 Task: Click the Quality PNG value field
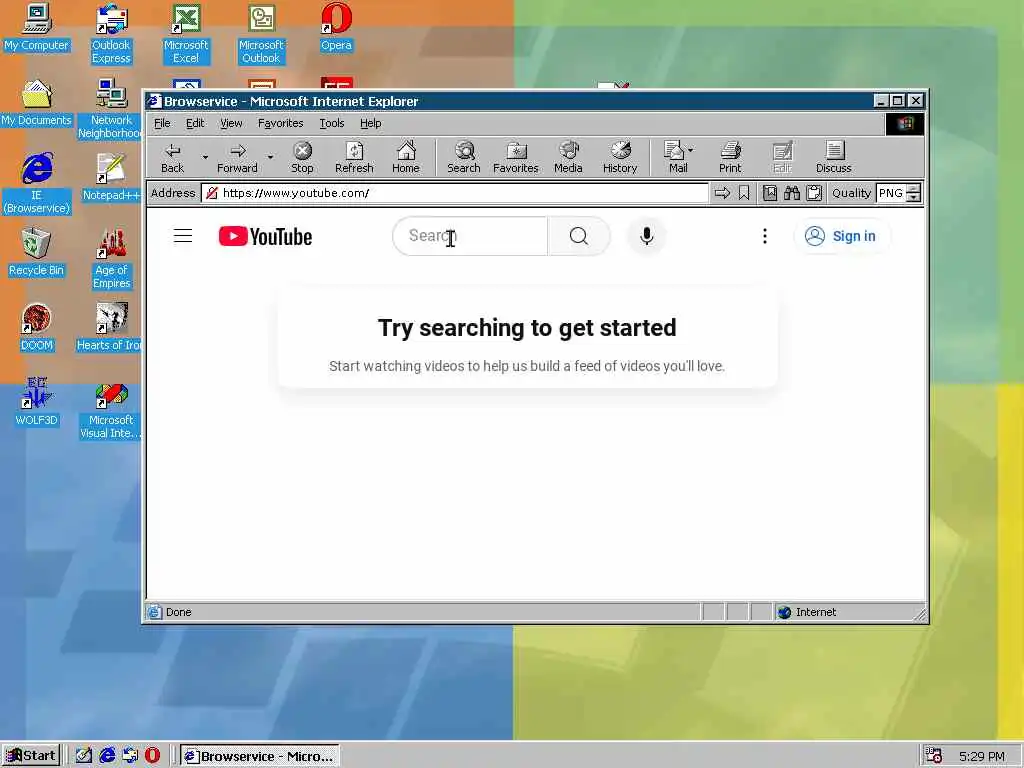[892, 193]
